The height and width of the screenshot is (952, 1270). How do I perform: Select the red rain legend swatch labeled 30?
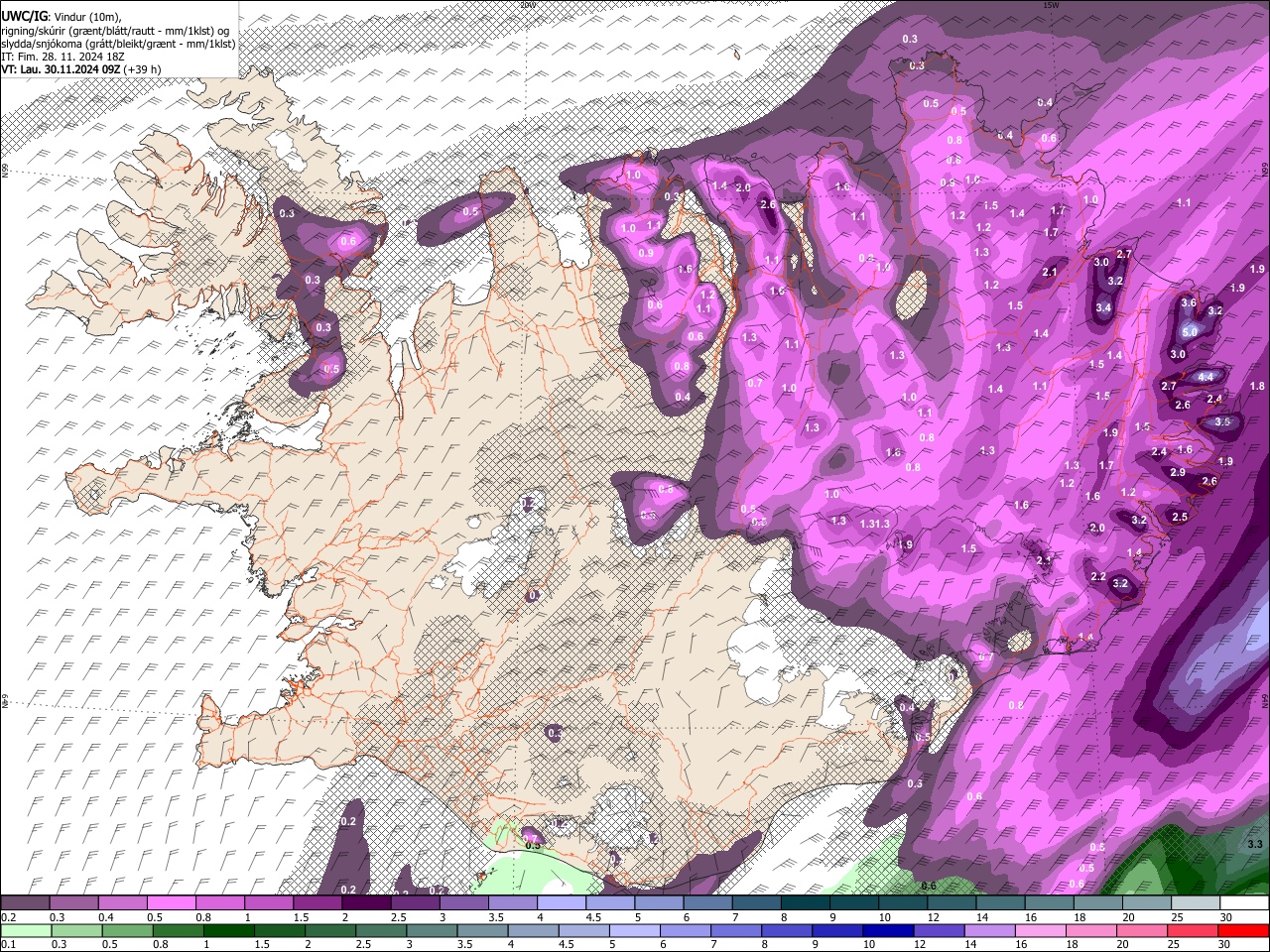[x=1243, y=930]
